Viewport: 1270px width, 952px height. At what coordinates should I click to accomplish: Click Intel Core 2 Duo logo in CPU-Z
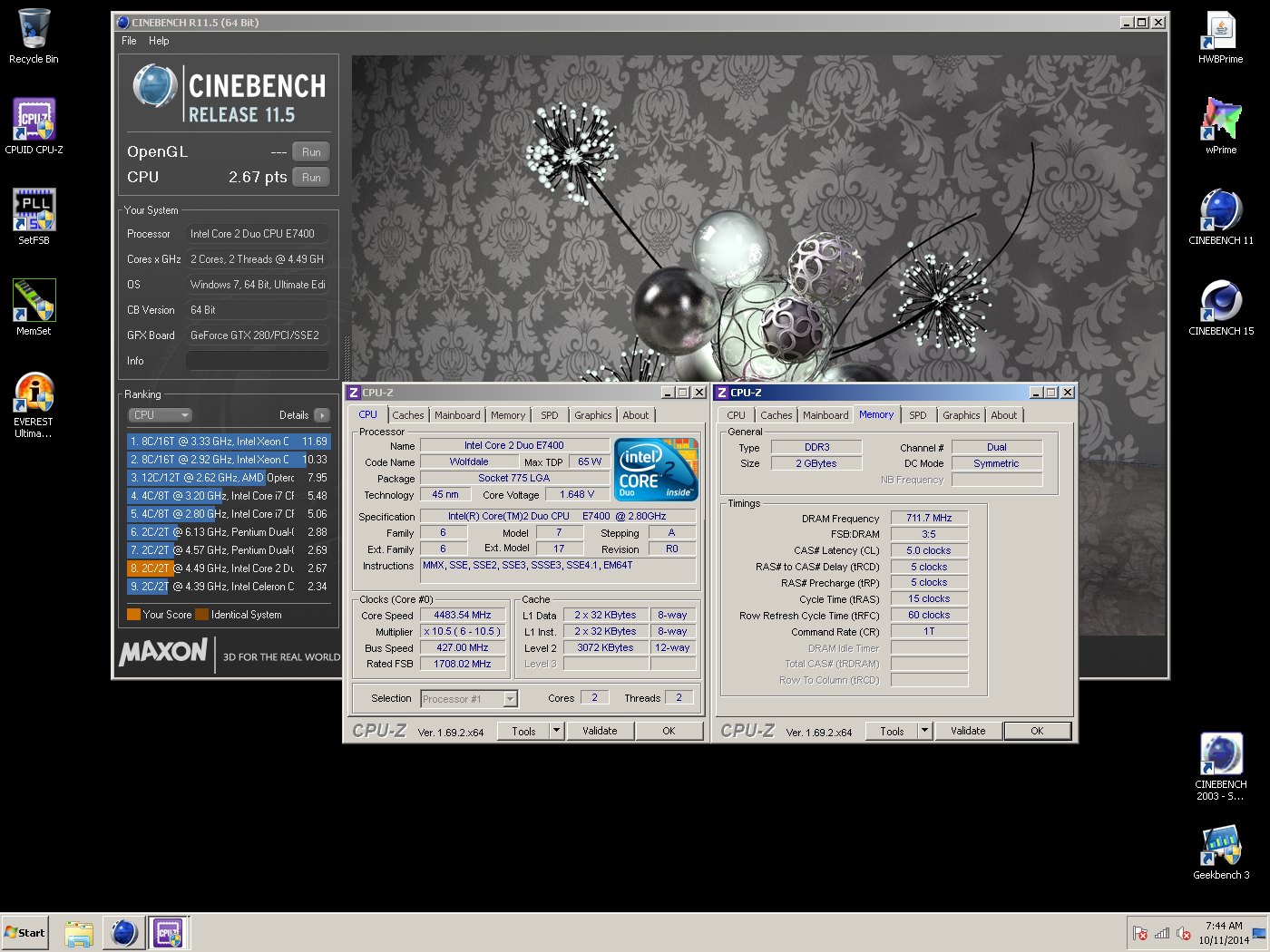click(656, 469)
